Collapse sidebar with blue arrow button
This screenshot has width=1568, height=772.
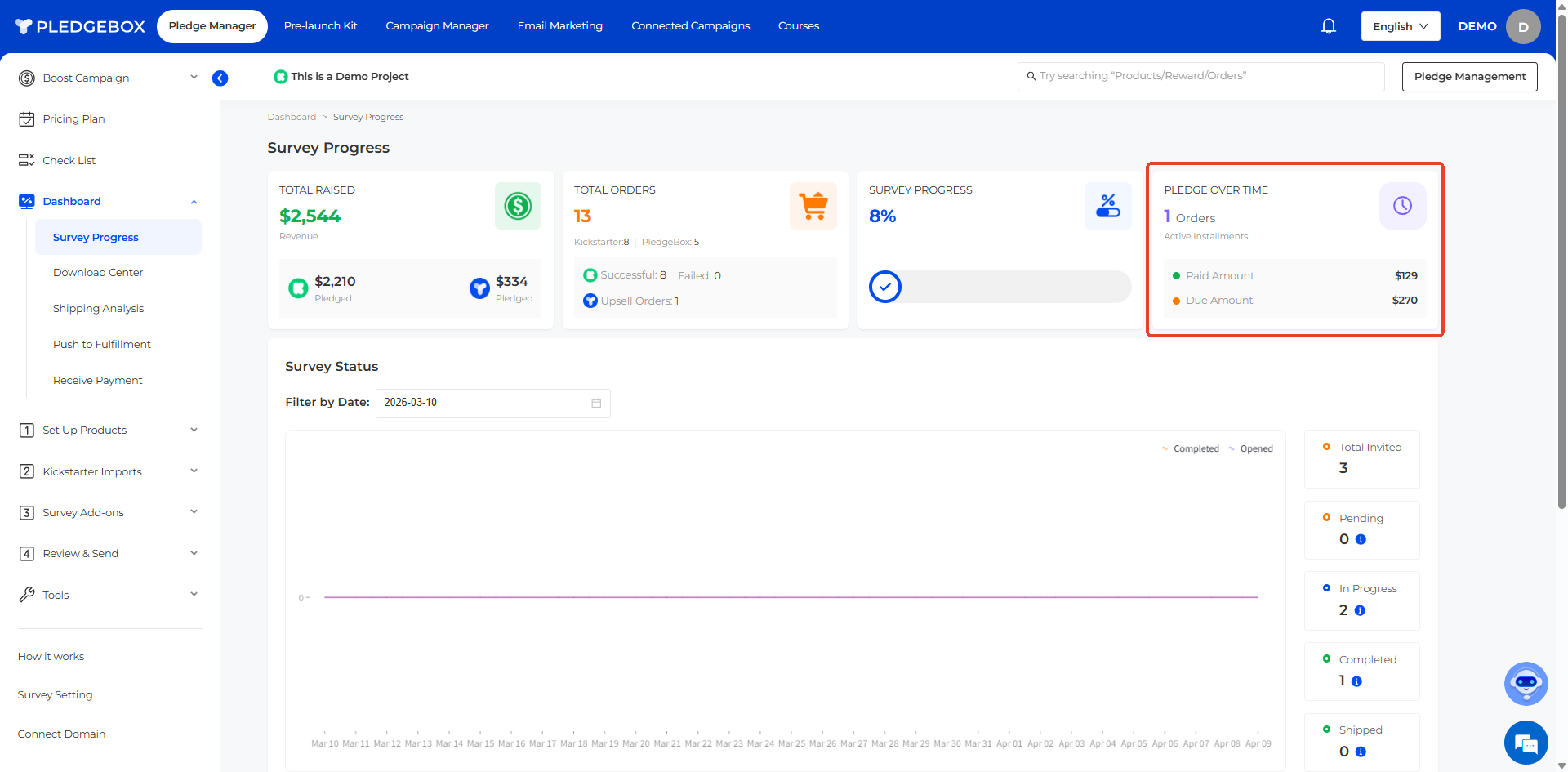[x=220, y=78]
